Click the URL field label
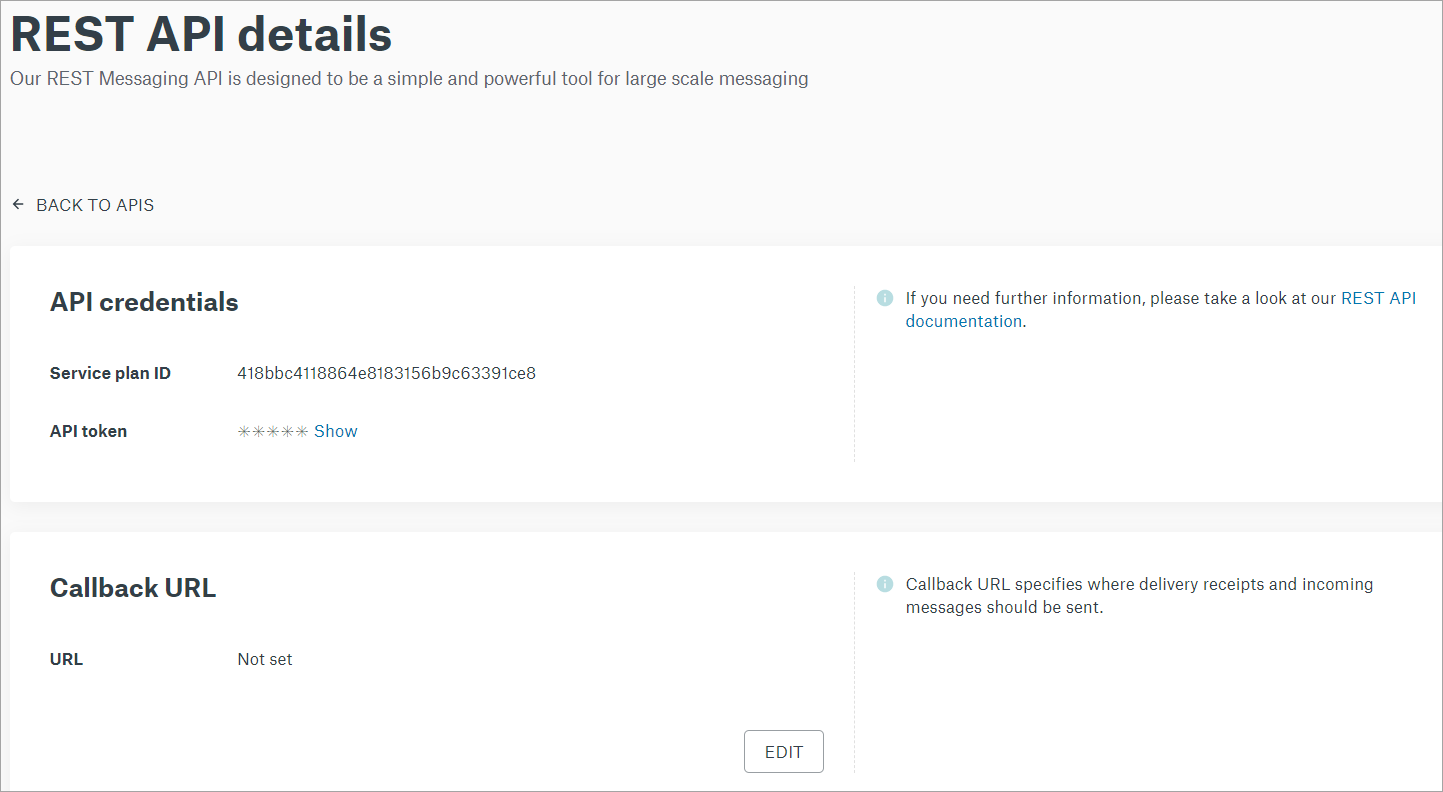Image resolution: width=1443 pixels, height=792 pixels. (66, 659)
